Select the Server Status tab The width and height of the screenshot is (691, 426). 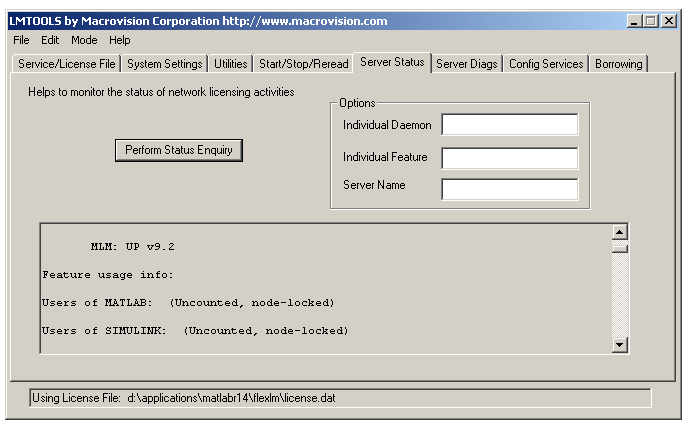(392, 62)
